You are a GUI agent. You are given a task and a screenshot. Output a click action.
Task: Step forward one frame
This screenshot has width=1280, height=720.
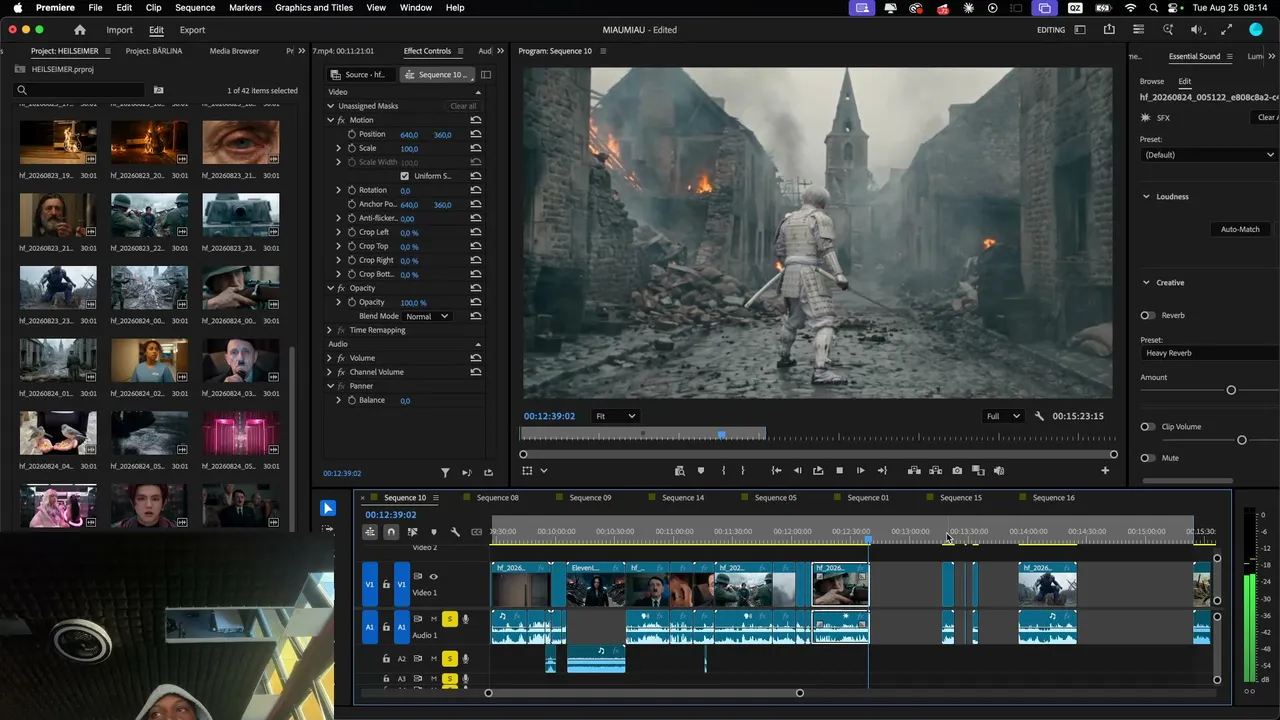pyautogui.click(x=860, y=470)
